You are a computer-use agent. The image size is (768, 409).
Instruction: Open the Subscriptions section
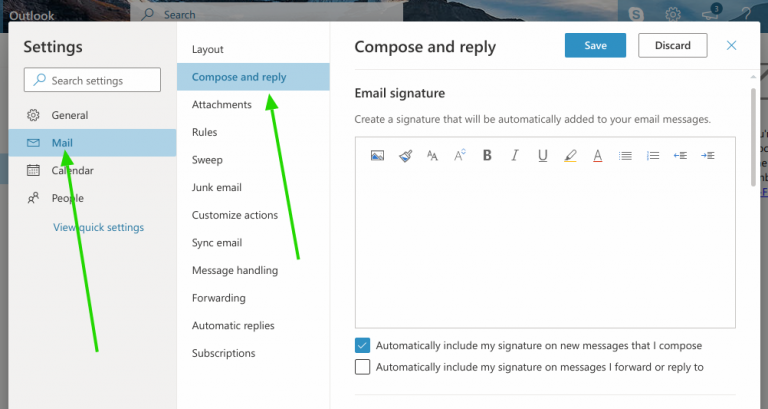point(253,353)
